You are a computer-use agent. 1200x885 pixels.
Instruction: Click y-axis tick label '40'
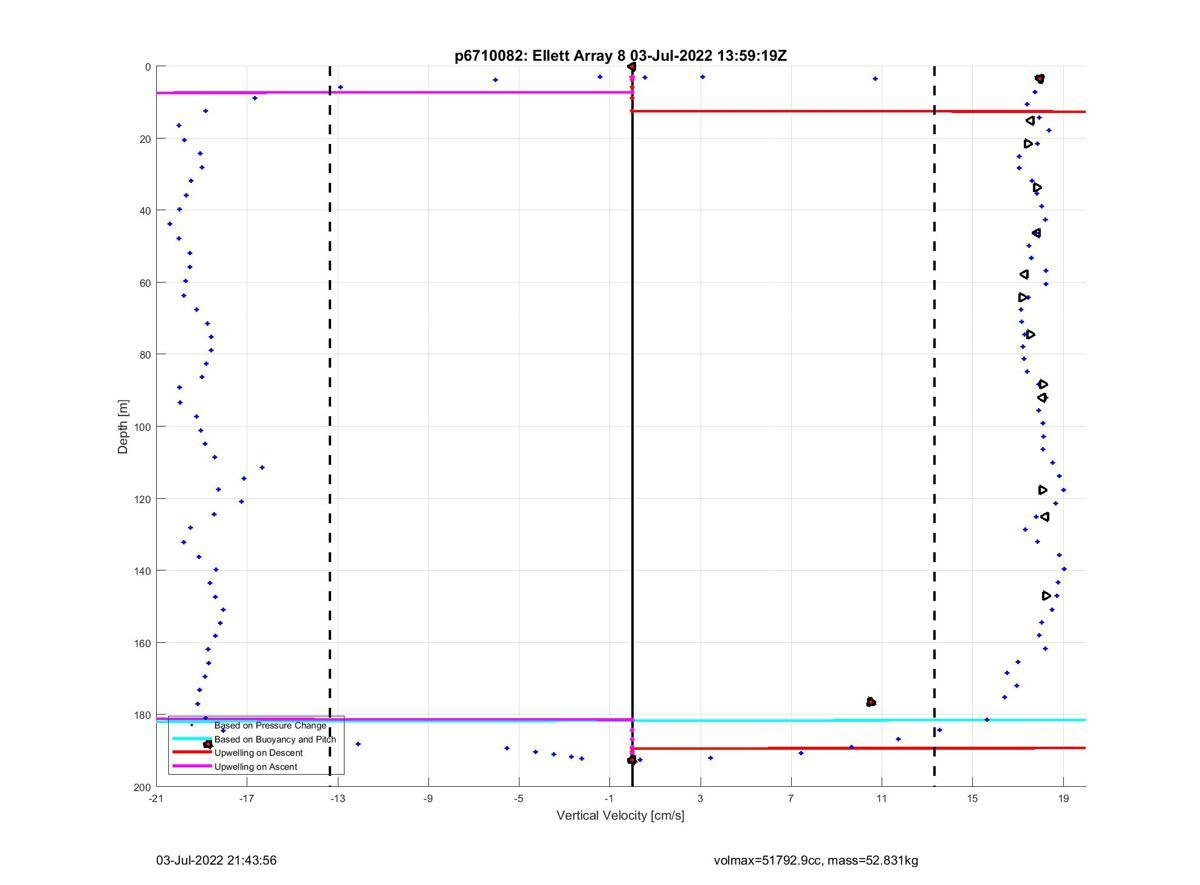pyautogui.click(x=145, y=211)
